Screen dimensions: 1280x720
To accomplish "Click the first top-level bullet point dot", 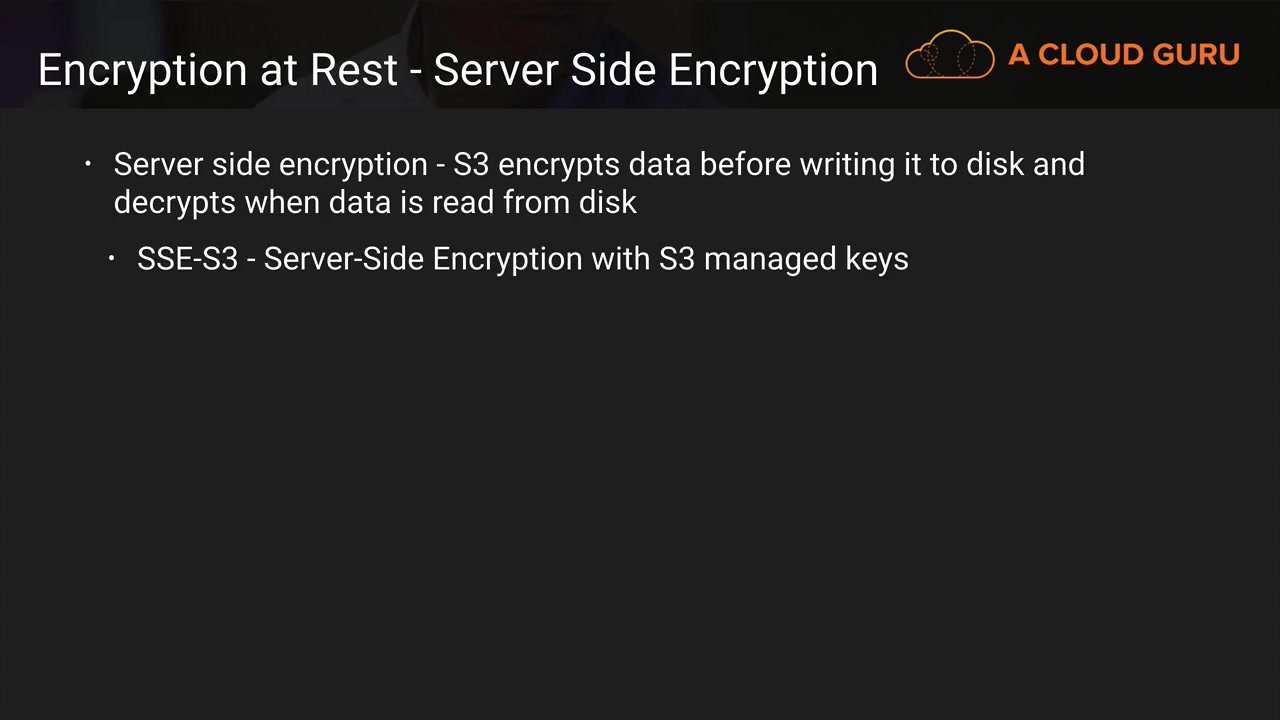I will (88, 164).
